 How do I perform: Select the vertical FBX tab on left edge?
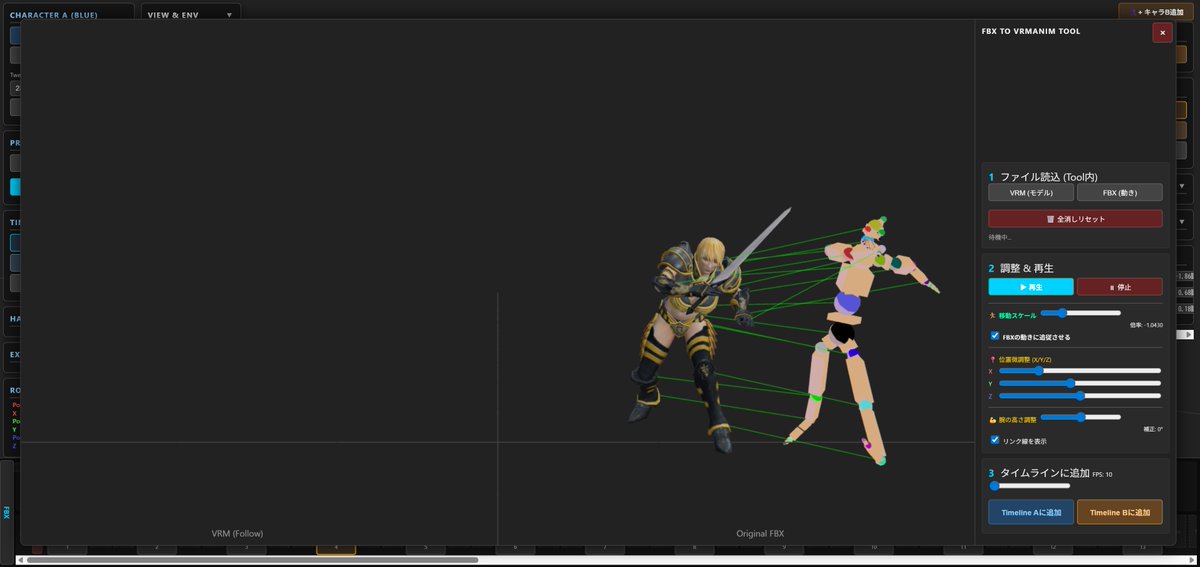tap(6, 512)
